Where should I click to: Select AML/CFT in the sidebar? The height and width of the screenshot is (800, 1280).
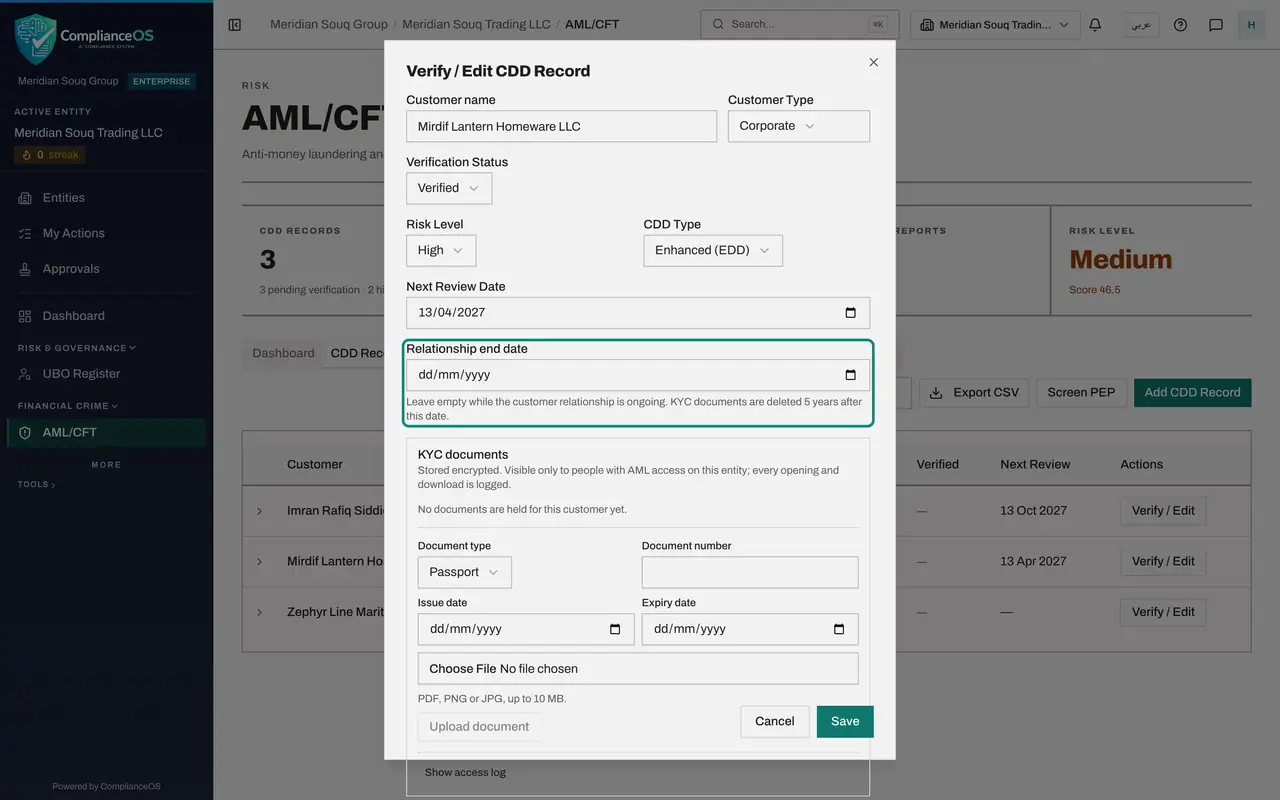click(x=106, y=433)
